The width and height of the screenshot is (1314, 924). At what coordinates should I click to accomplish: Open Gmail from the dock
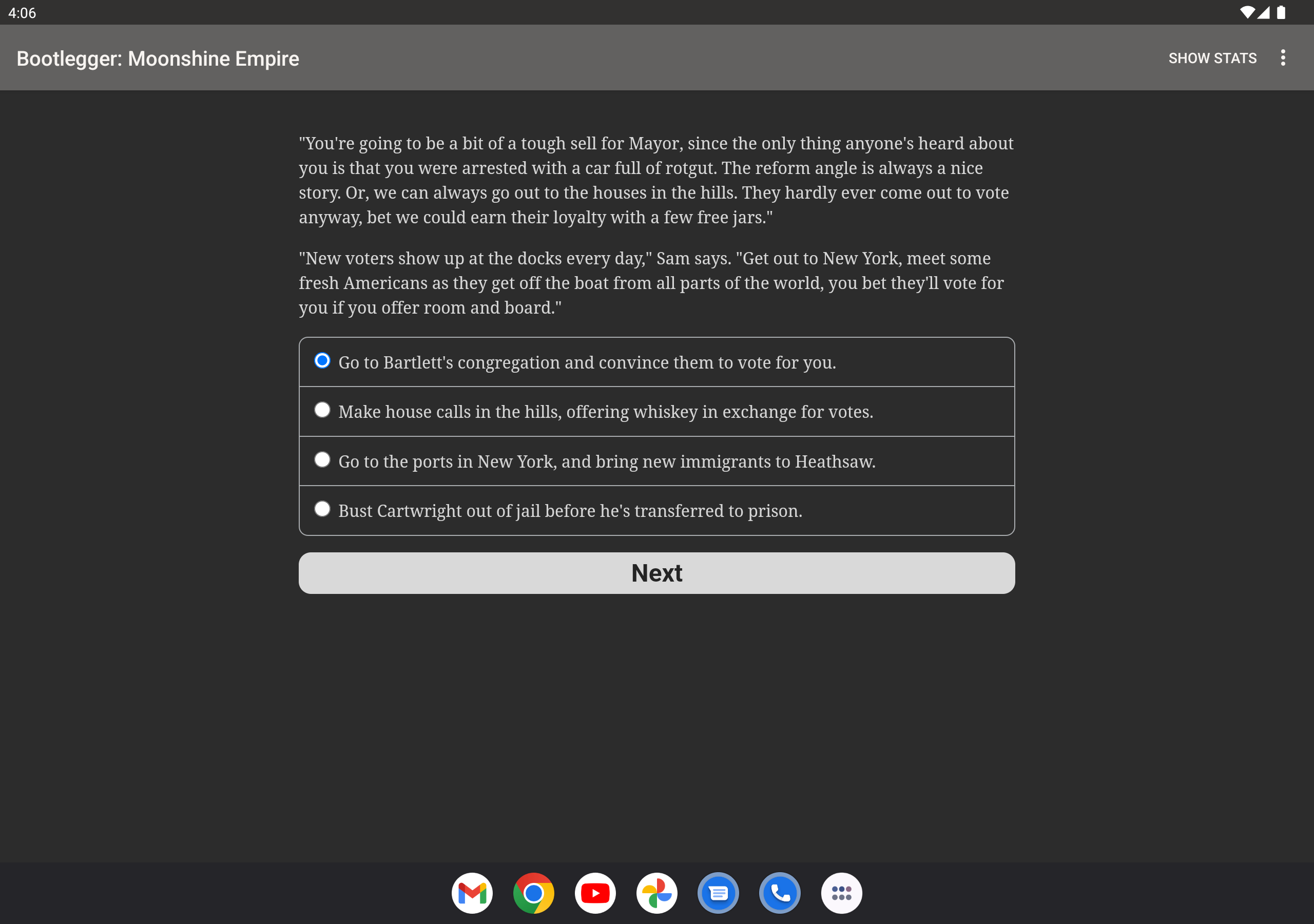coord(472,893)
